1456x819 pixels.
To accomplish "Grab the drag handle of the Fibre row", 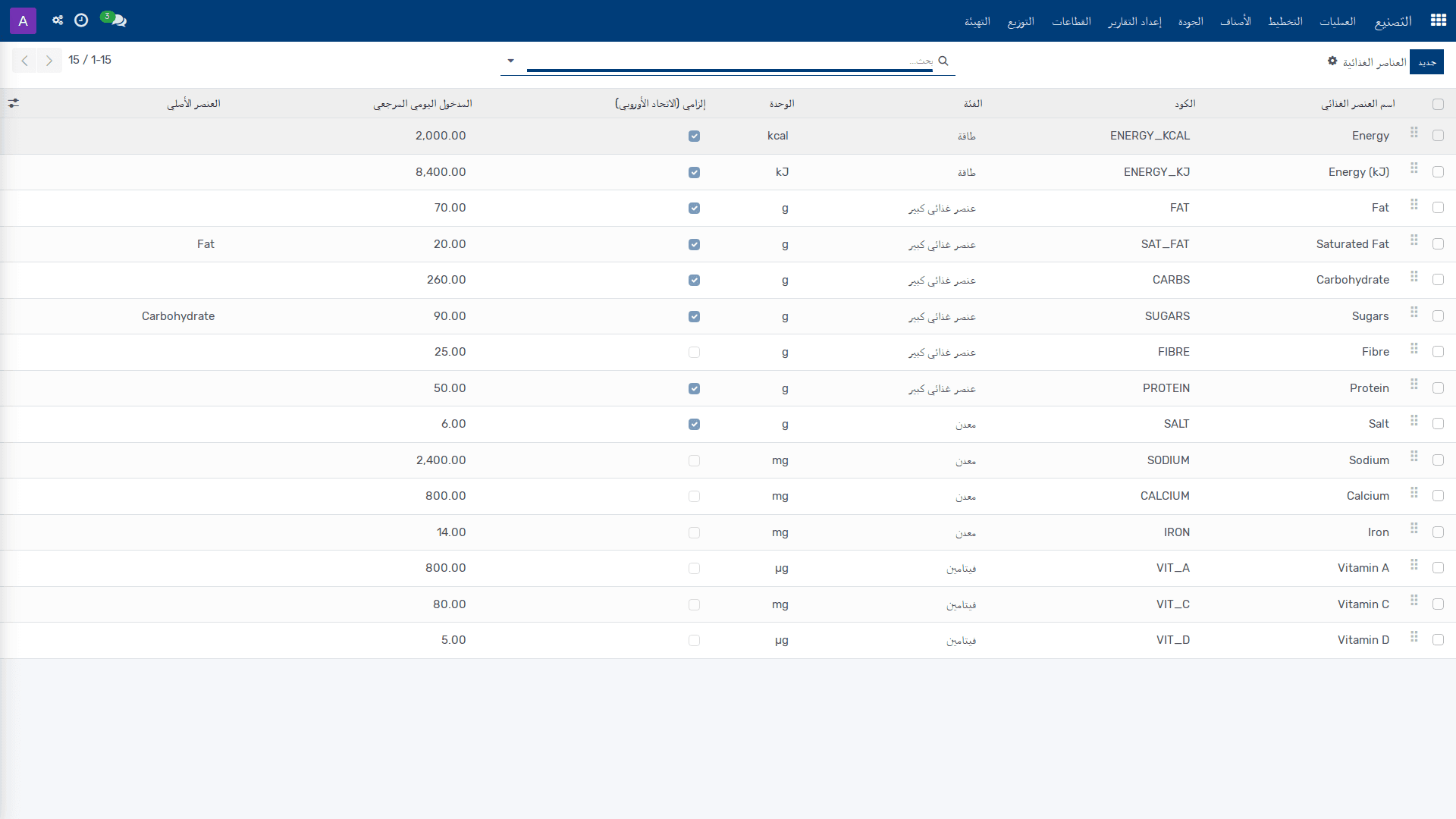I will click(x=1414, y=349).
